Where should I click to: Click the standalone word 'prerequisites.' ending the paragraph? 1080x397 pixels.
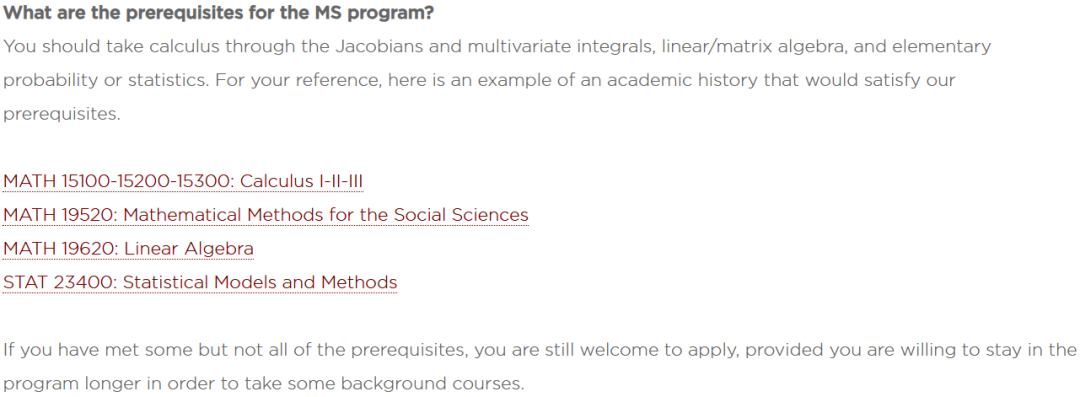(62, 114)
